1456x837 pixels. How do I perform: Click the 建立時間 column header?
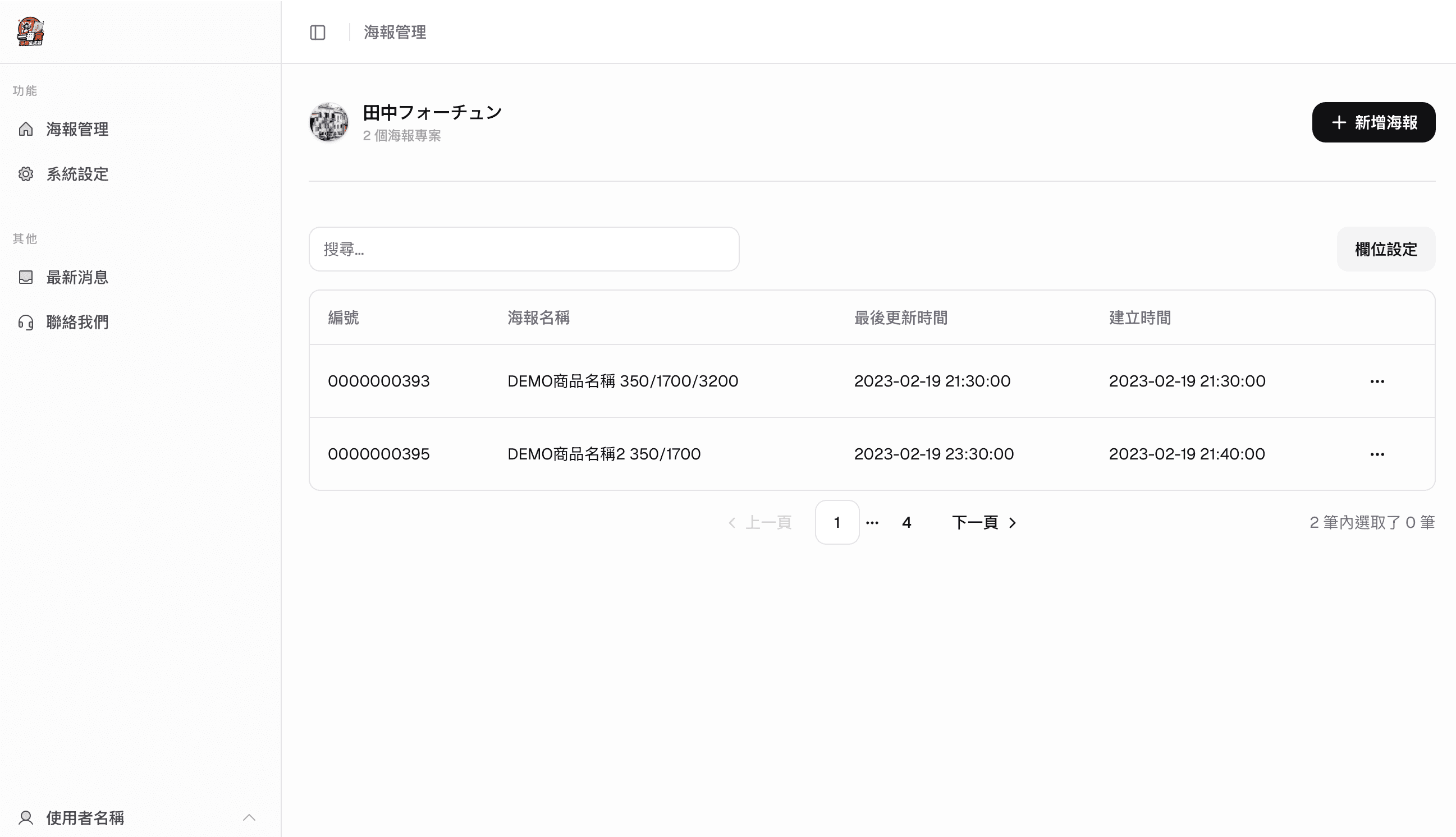tap(1140, 318)
